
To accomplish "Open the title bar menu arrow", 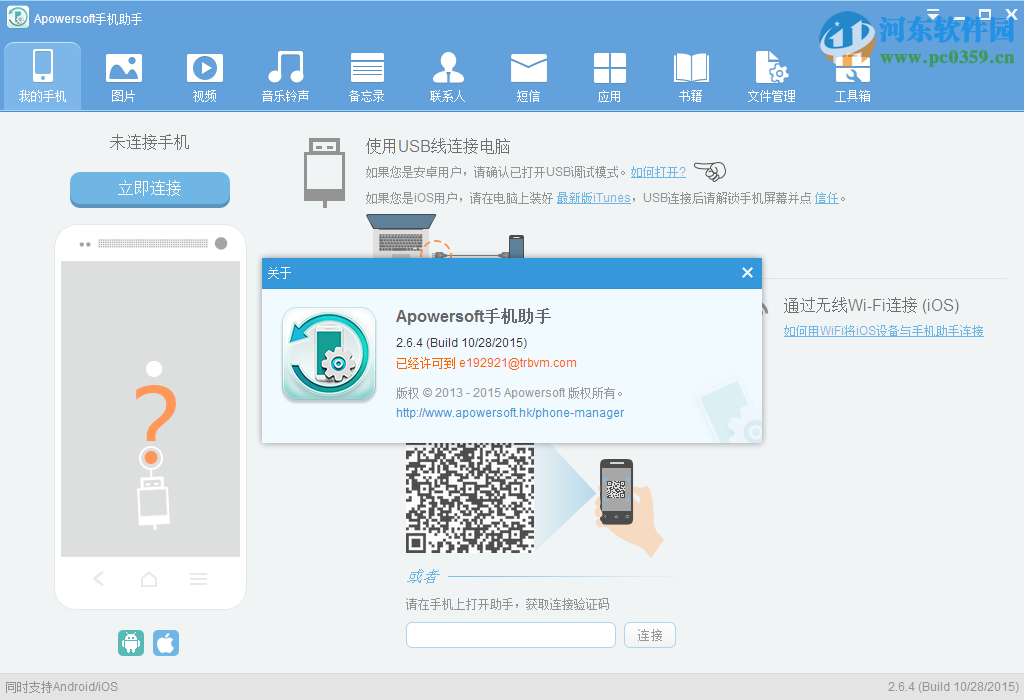I will click(x=932, y=14).
